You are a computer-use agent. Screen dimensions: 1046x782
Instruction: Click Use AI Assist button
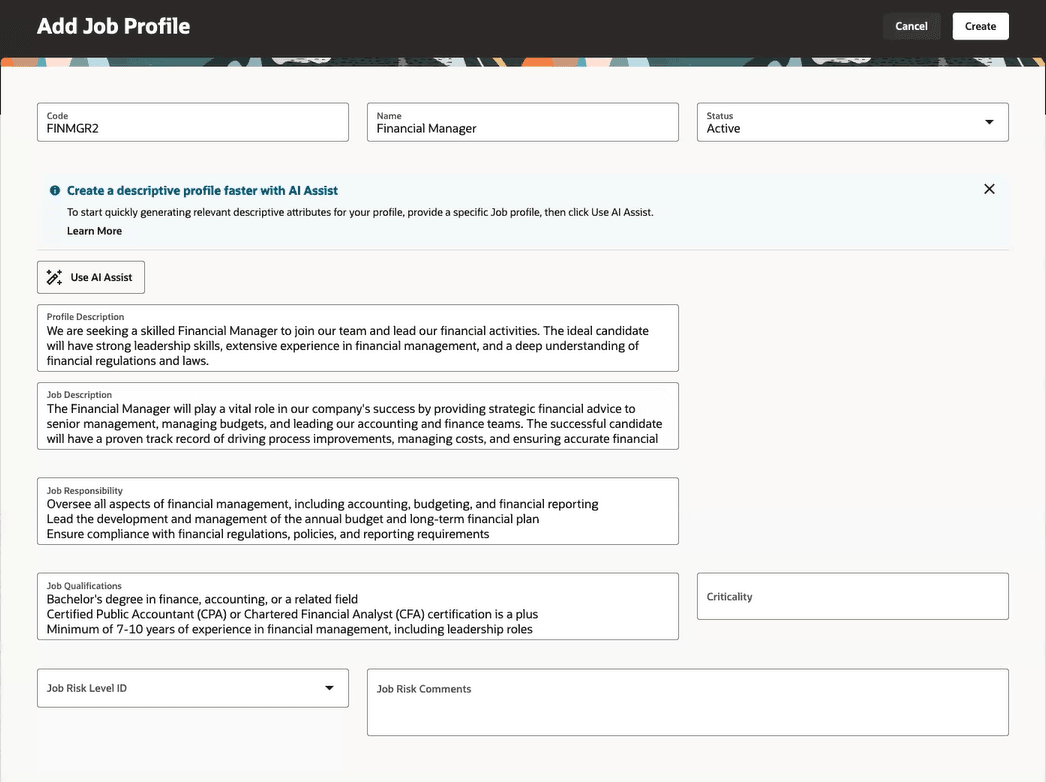point(91,277)
